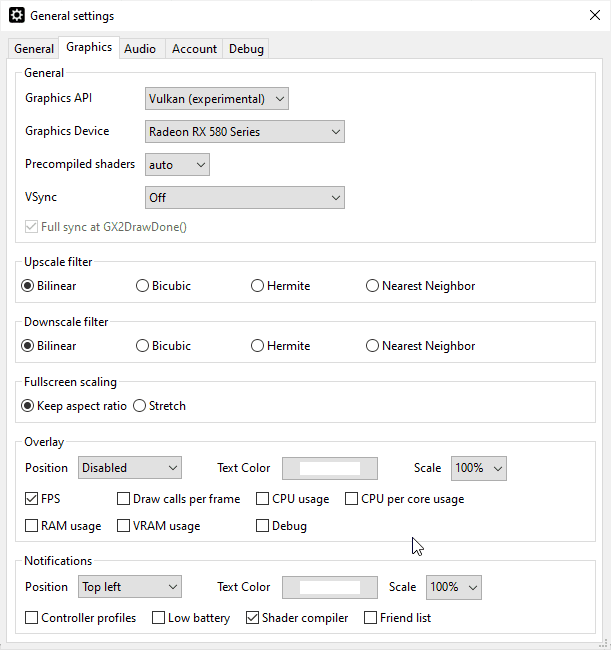Select Nearest Neighbor downscale filter
Screen dimensions: 611x650
[x=373, y=346]
